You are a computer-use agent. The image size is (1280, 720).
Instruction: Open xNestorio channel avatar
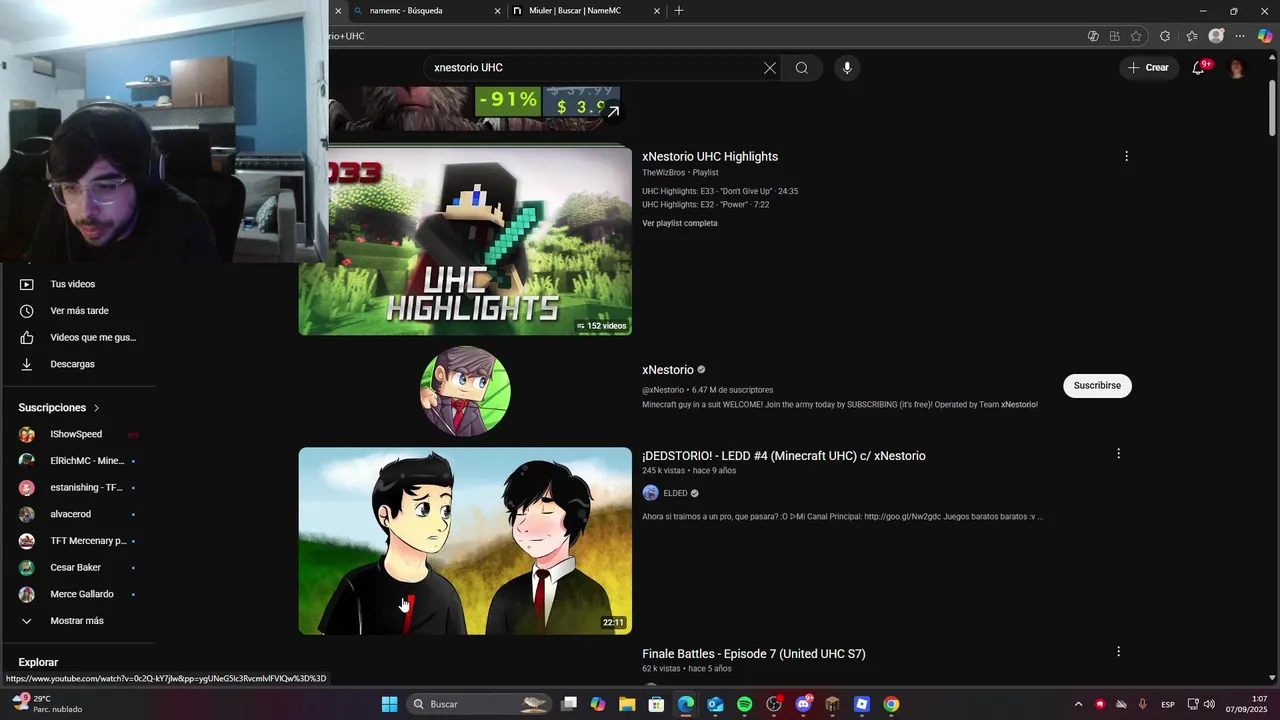pyautogui.click(x=465, y=391)
